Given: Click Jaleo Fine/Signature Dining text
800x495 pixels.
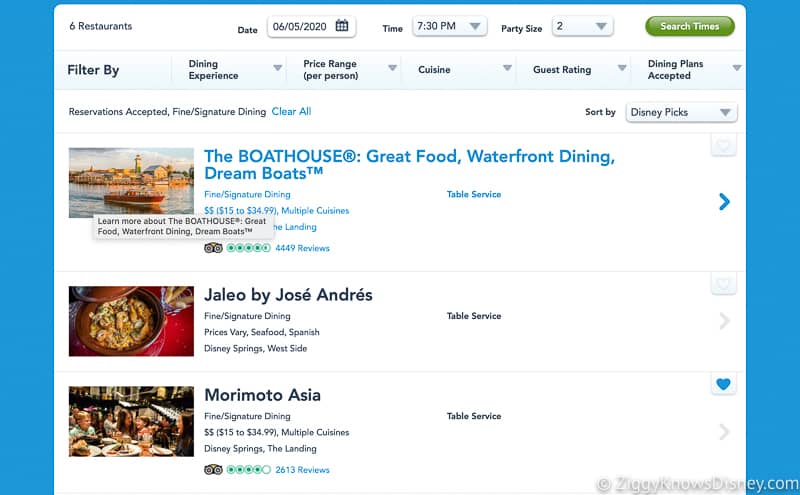Looking at the screenshot, I should [247, 316].
